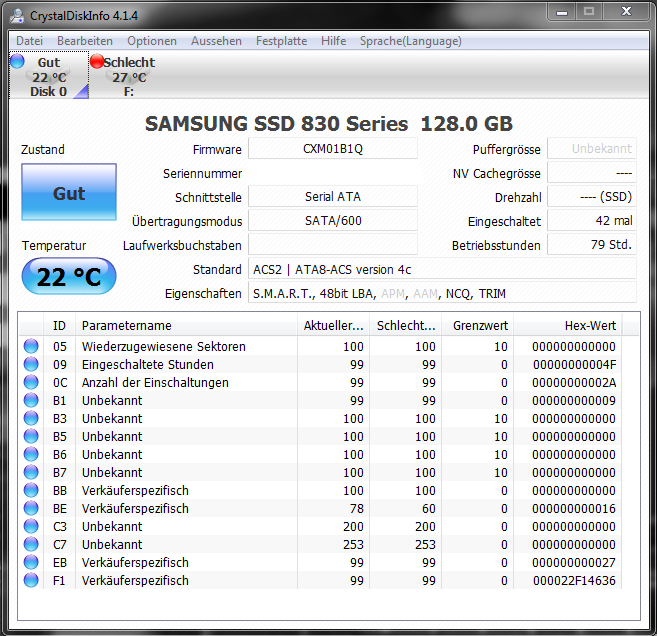
Task: Open the Hilfe menu
Action: (334, 41)
